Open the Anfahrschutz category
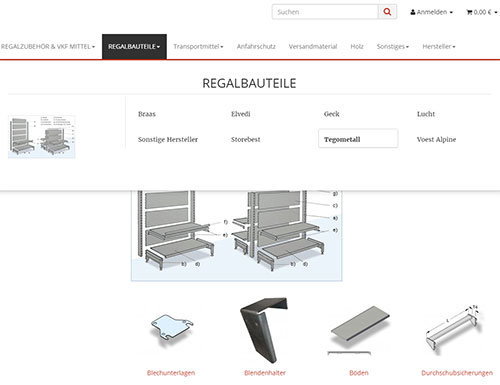 click(x=256, y=47)
